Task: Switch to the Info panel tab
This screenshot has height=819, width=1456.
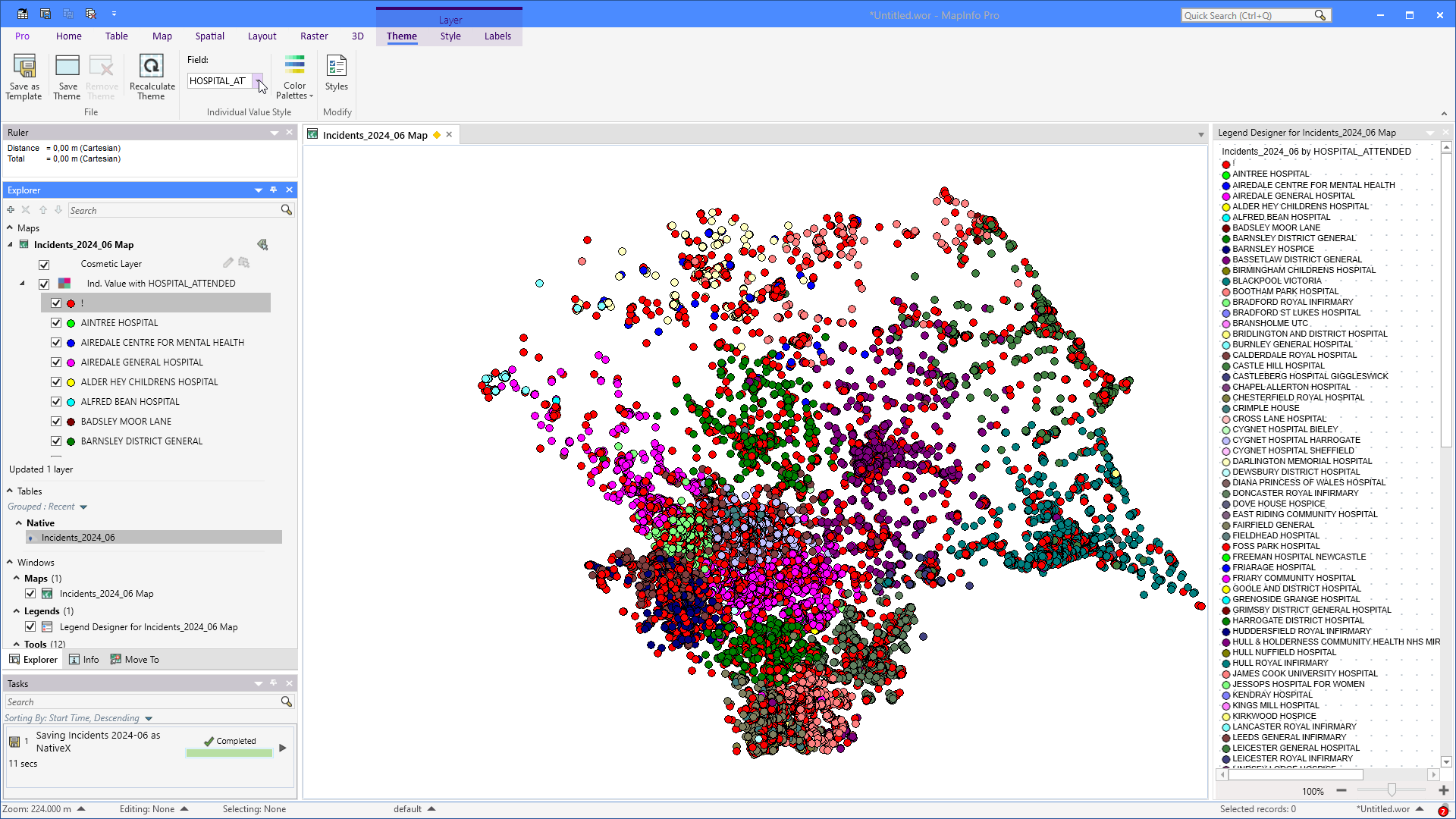Action: 84,660
